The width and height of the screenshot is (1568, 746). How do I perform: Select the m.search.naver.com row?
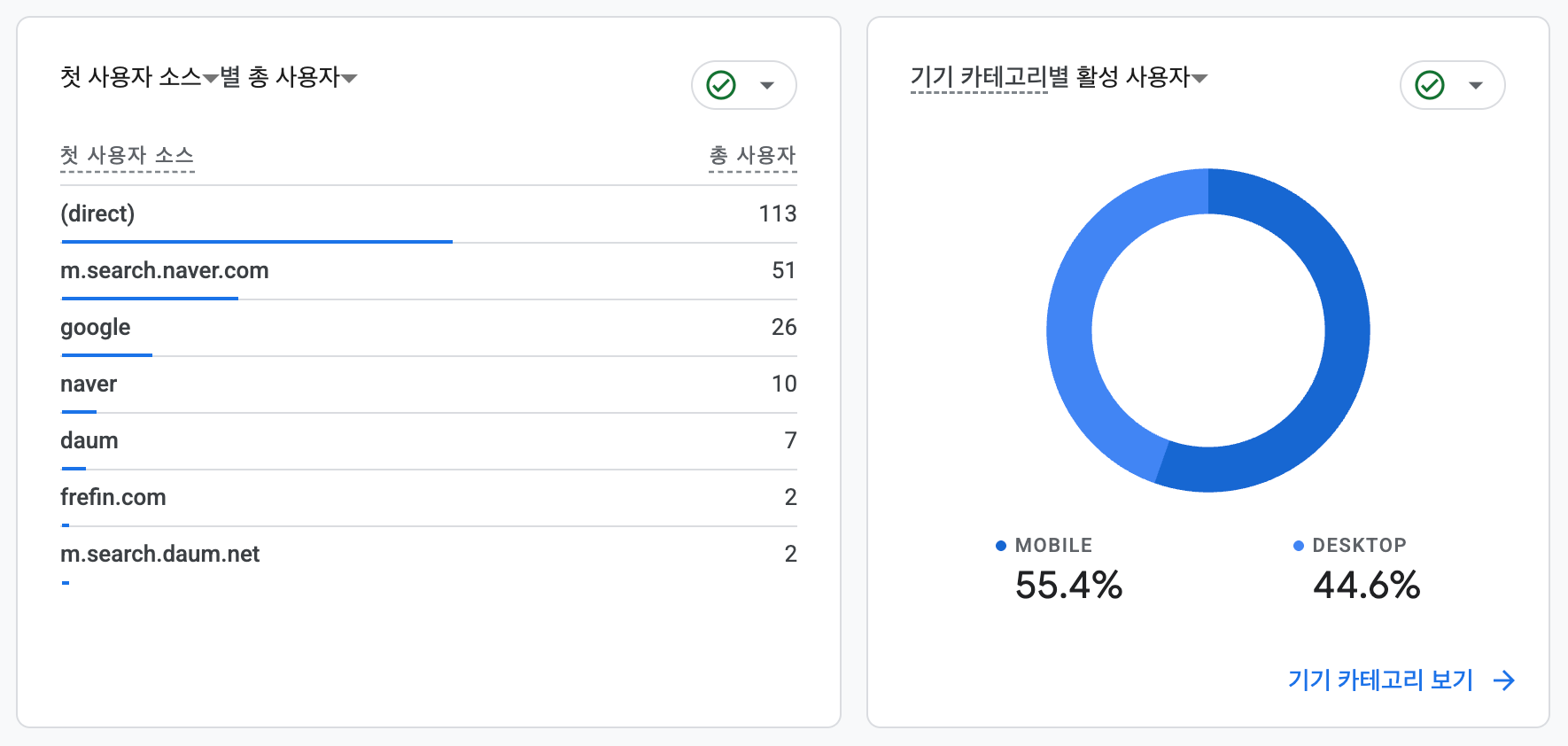coord(429,271)
